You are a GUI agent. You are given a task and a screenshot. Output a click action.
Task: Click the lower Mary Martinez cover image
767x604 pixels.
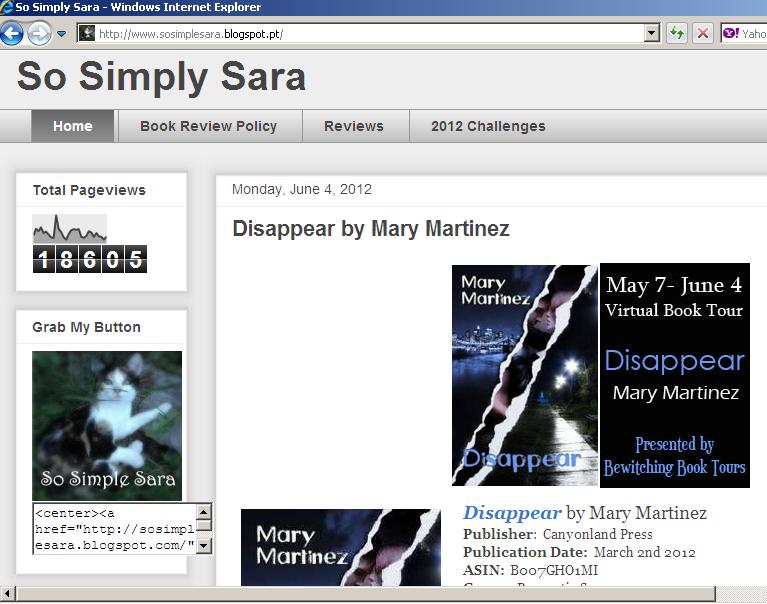coord(341,547)
